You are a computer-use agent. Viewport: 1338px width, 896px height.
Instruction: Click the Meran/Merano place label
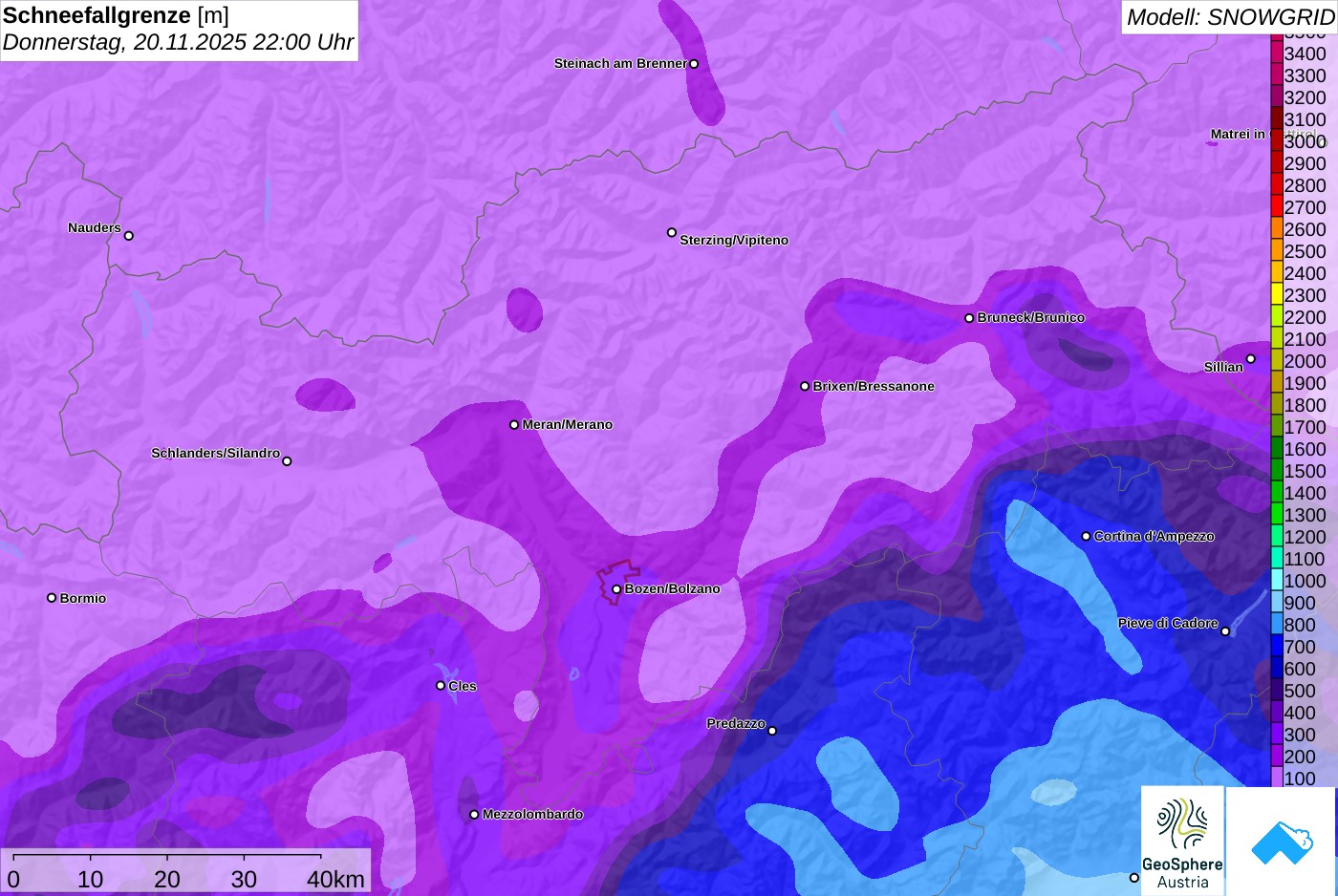pos(568,424)
